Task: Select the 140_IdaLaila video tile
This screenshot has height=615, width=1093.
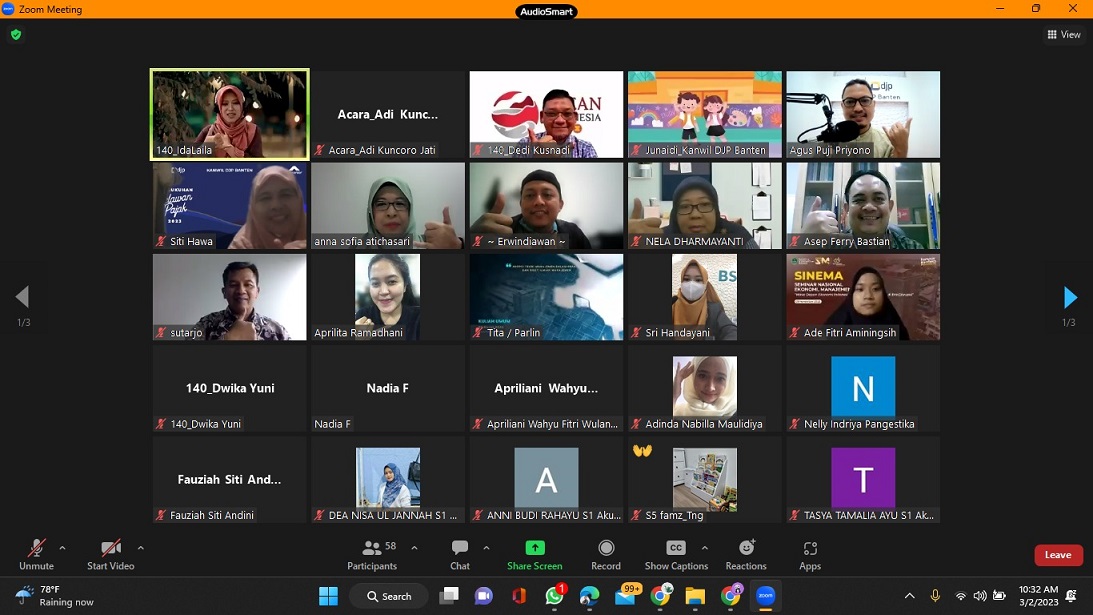Action: point(230,113)
